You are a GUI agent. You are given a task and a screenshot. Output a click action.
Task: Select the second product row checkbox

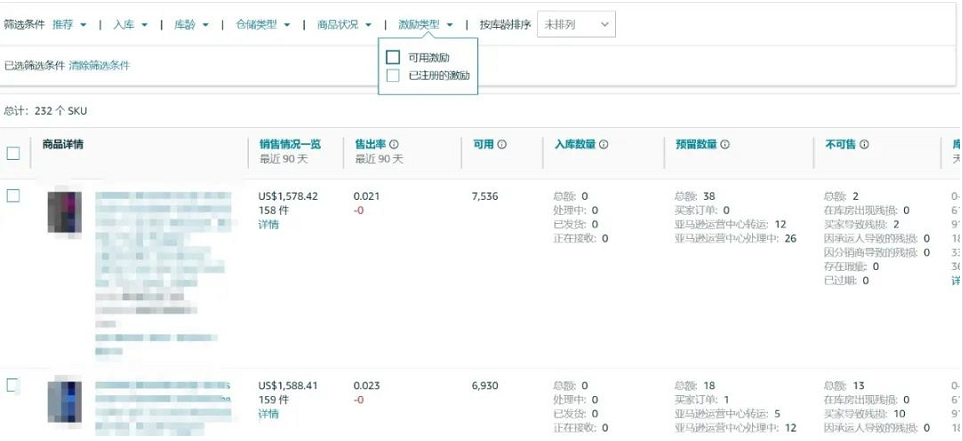pyautogui.click(x=13, y=385)
